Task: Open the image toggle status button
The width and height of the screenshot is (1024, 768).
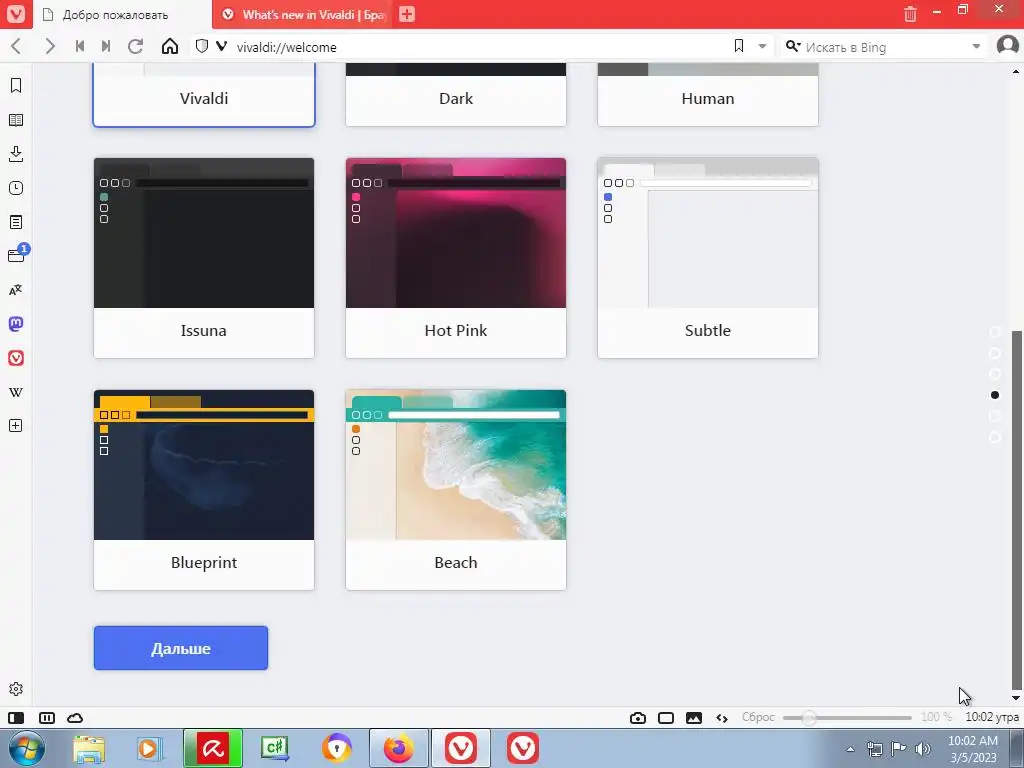Action: 694,718
